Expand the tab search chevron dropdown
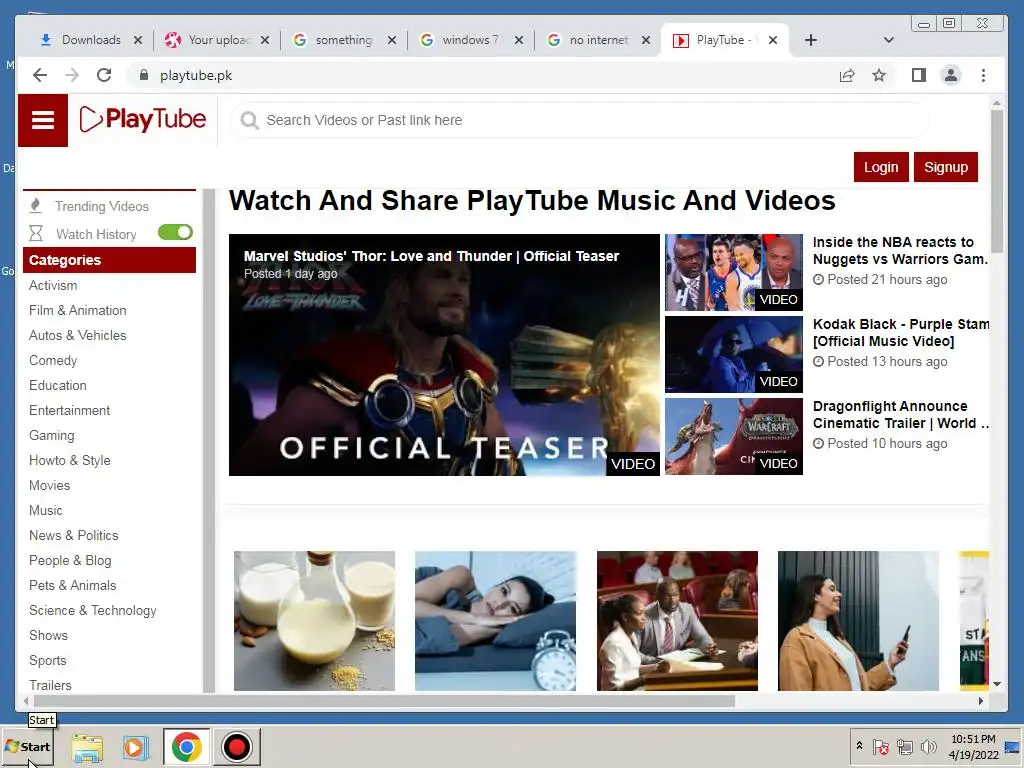Viewport: 1024px width, 768px height. (888, 40)
